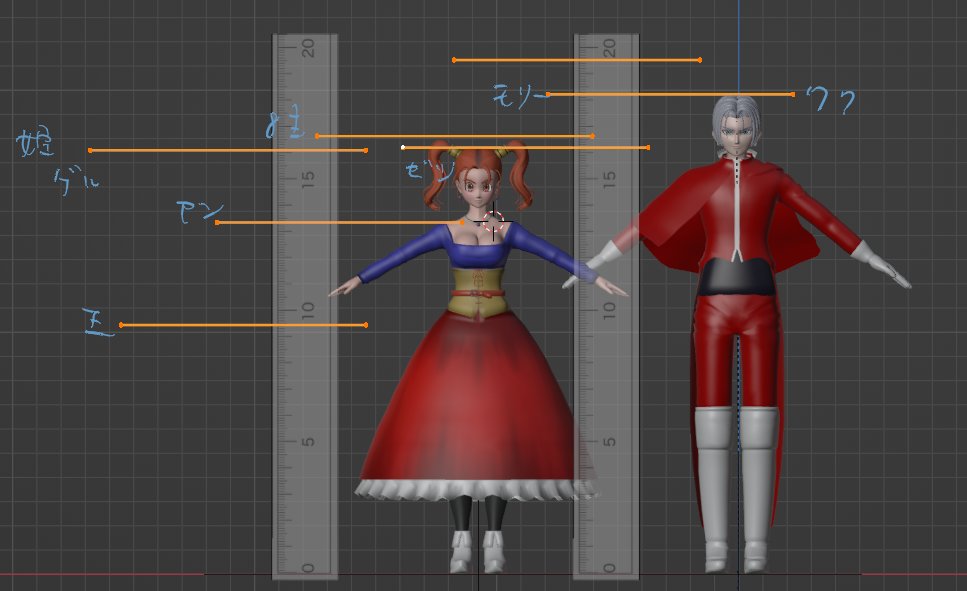The height and width of the screenshot is (591, 967).
Task: Select the right ruler reference image
Action: point(606,307)
